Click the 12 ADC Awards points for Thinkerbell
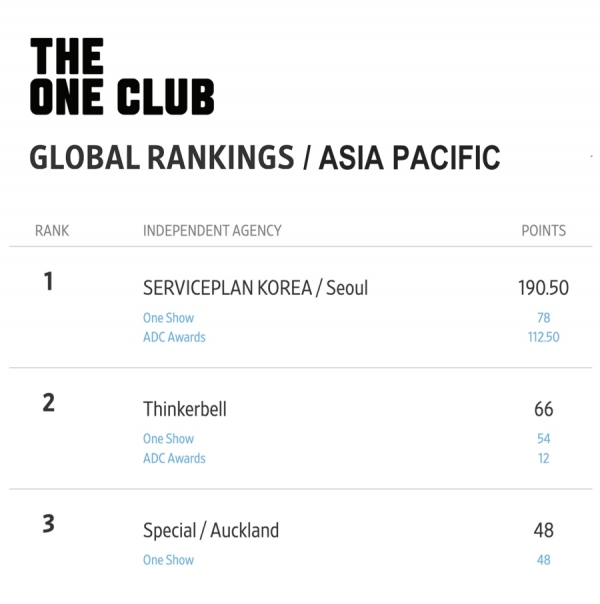 click(x=543, y=458)
